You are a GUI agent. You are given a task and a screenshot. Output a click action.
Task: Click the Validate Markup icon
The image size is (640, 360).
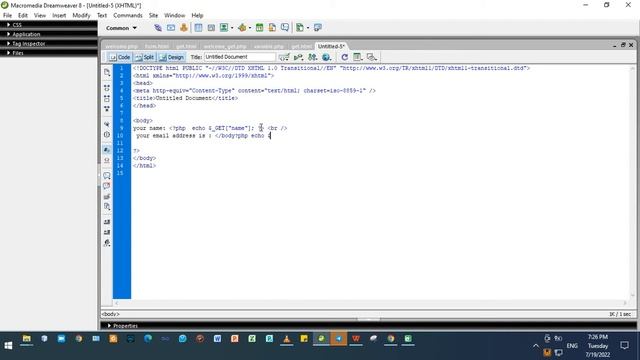[298, 57]
